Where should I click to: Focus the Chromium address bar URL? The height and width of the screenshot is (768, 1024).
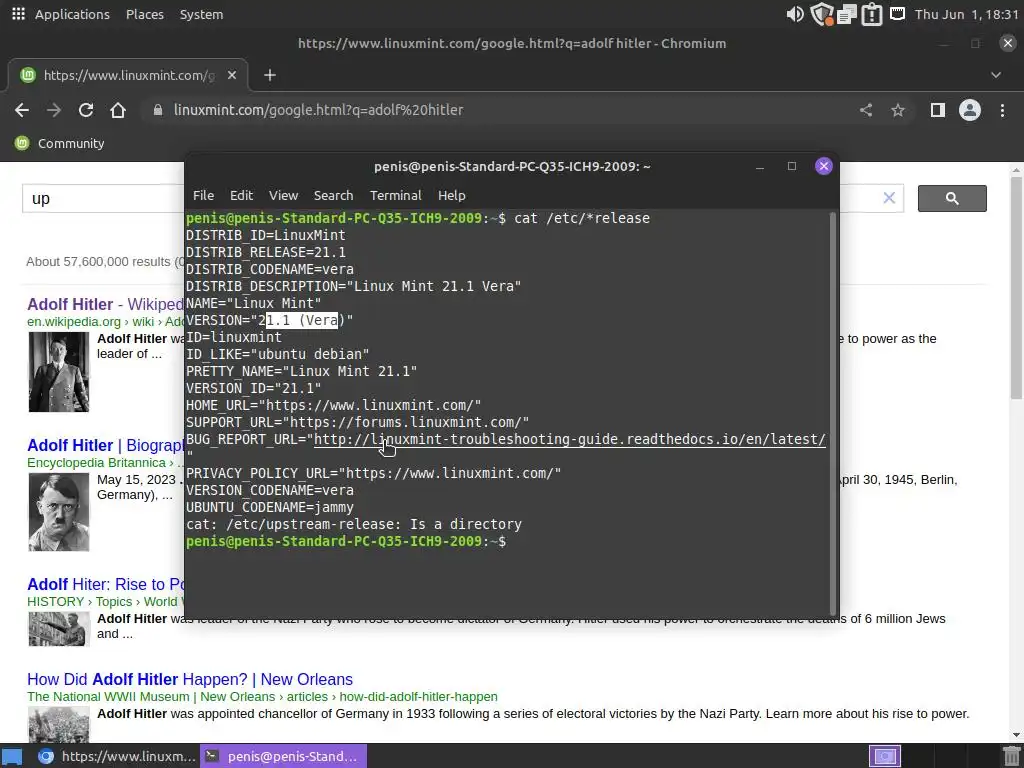318,110
